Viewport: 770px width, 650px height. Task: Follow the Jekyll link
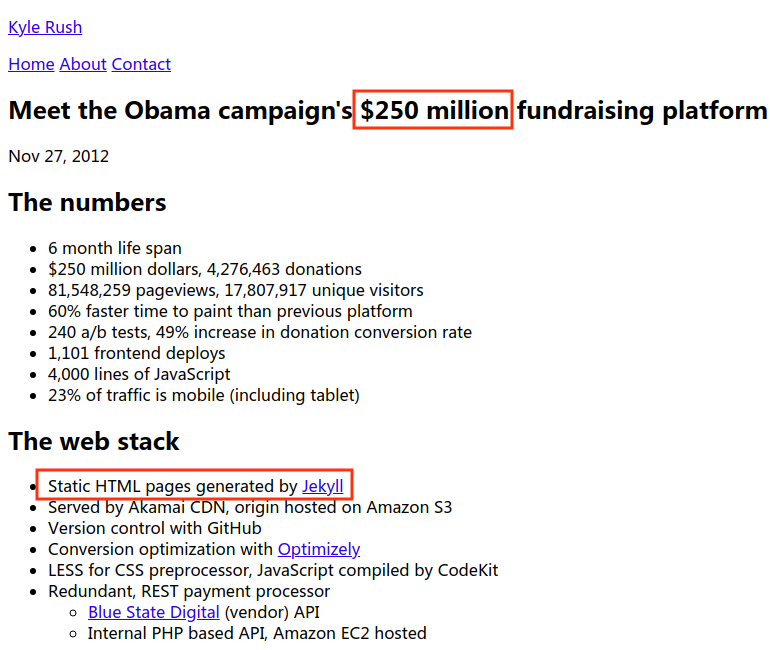[x=323, y=486]
